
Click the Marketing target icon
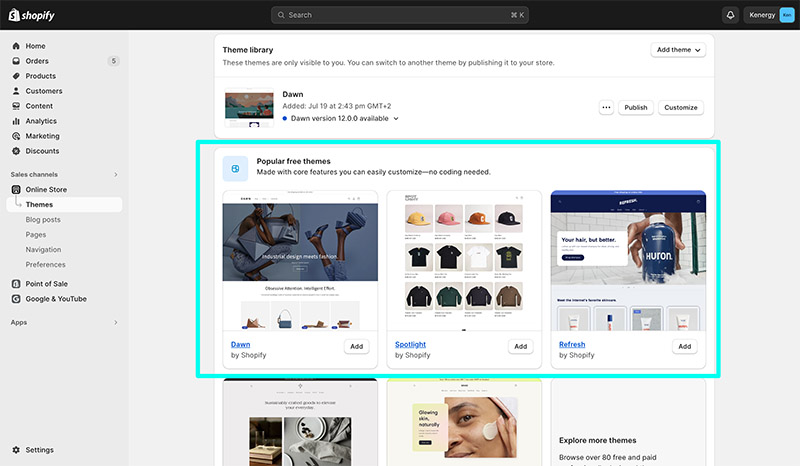[x=16, y=136]
